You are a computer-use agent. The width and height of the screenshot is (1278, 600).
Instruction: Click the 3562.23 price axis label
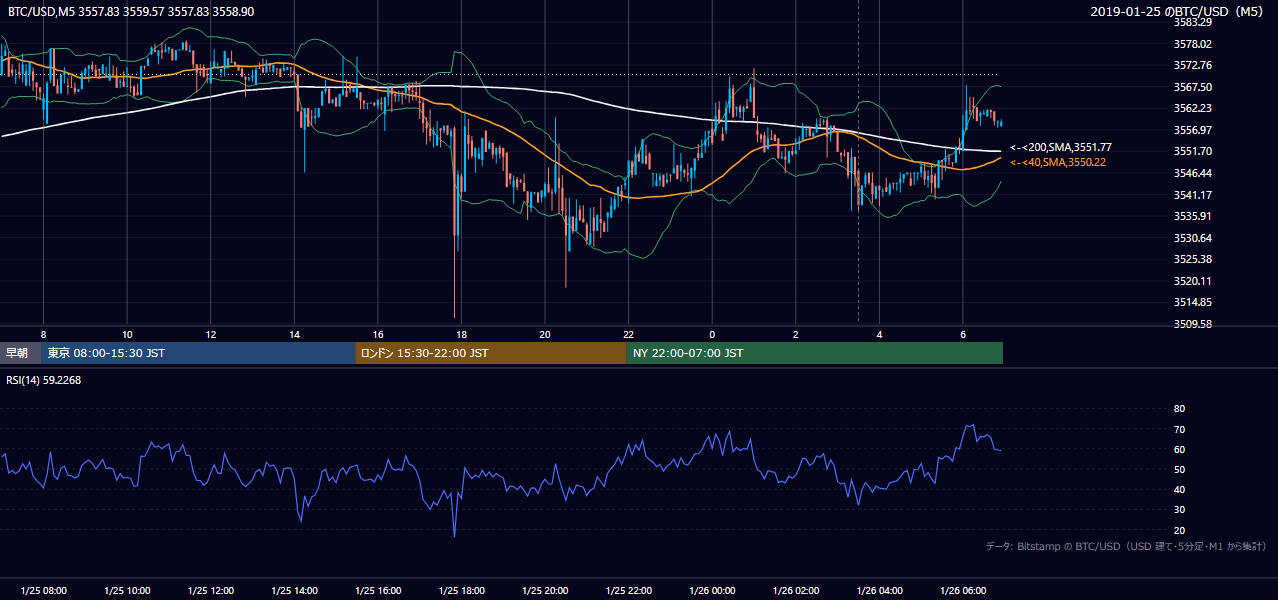pos(1194,108)
